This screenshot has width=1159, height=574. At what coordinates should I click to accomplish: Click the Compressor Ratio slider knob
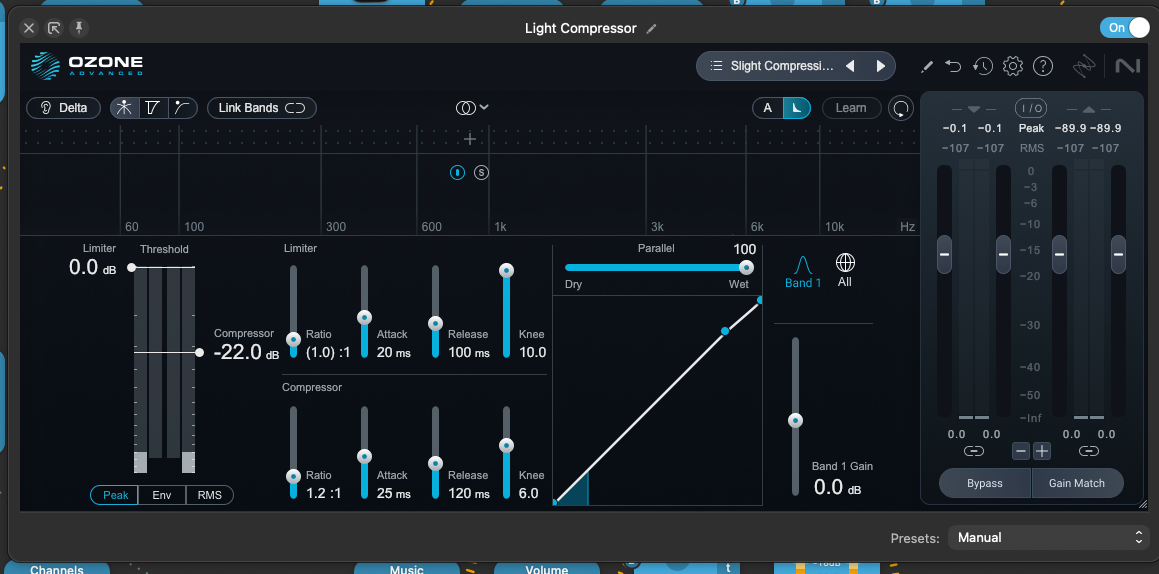293,476
